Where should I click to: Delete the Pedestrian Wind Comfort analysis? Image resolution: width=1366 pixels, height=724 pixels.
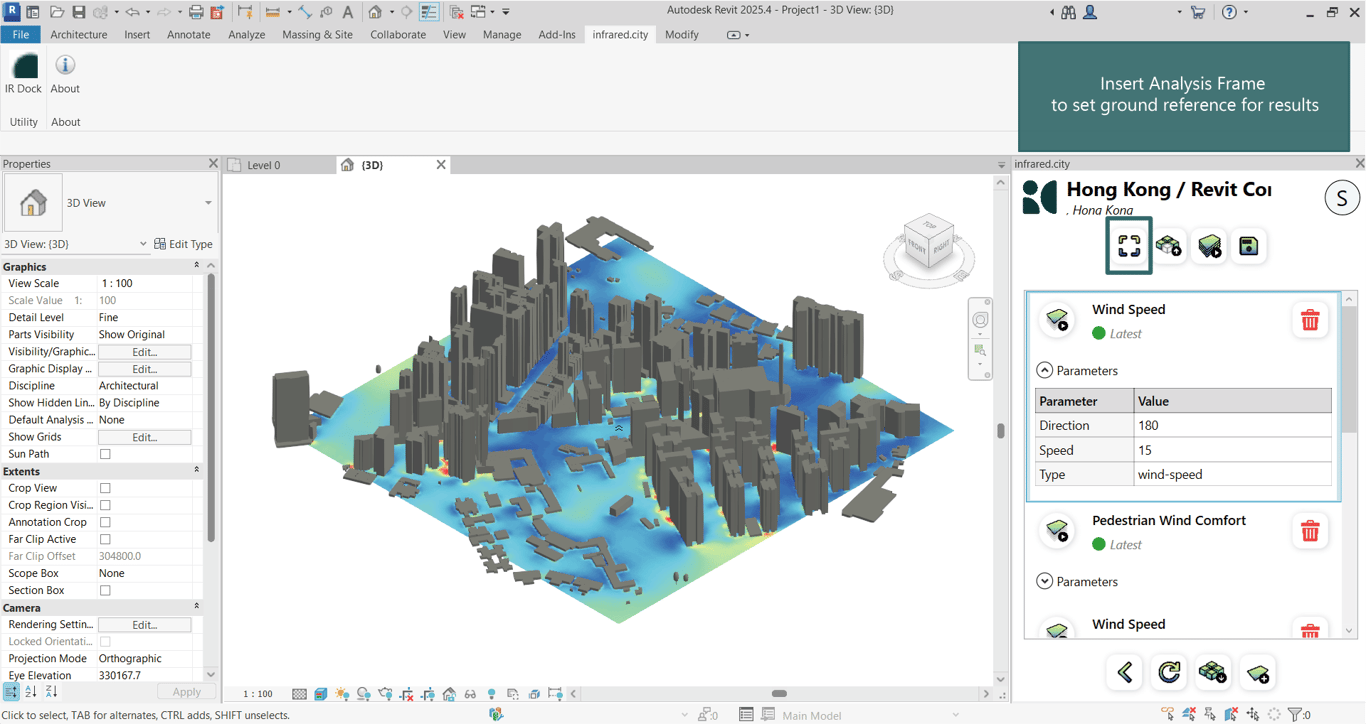coord(1309,531)
